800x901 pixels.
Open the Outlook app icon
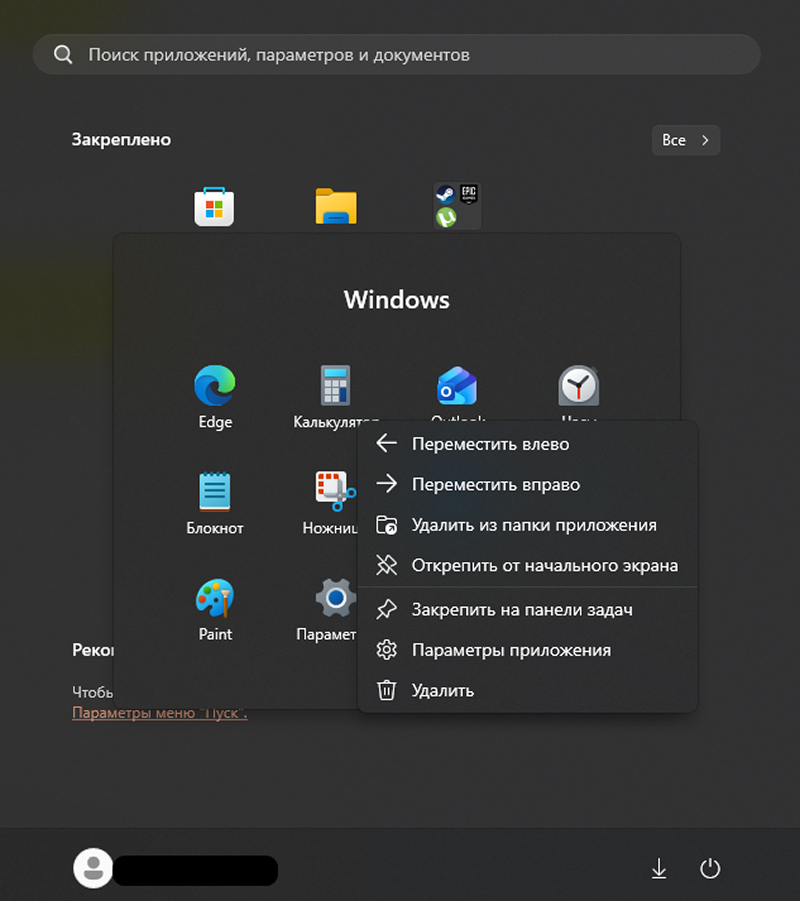(x=457, y=386)
